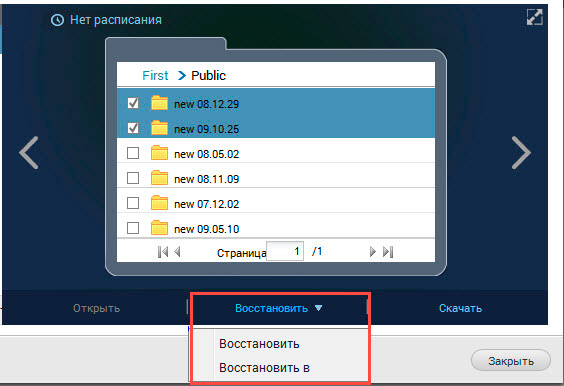Go to next snapshot with right chevron
Image resolution: width=564 pixels, height=386 pixels.
coord(521,153)
